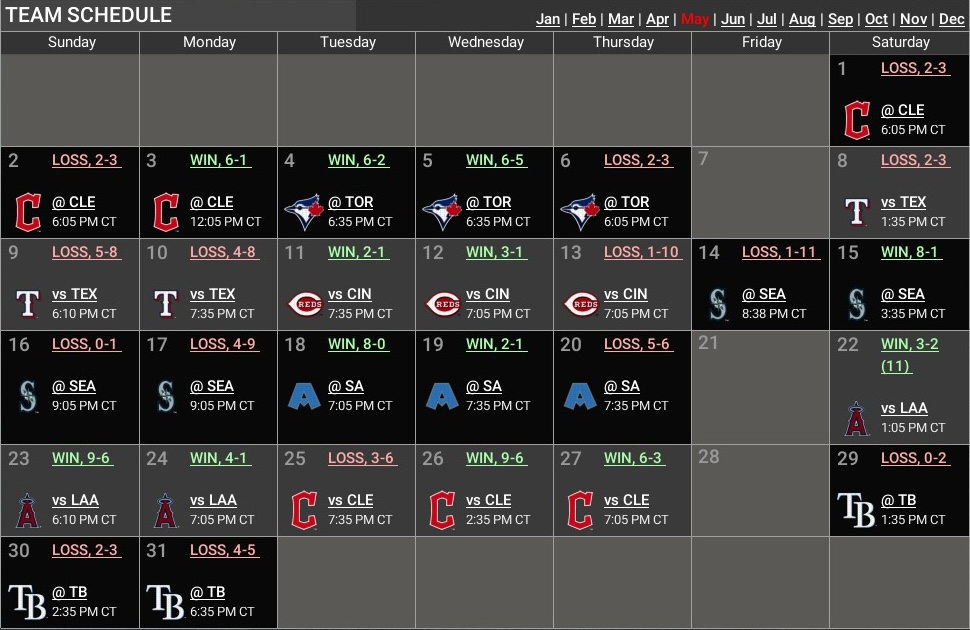Open the LOSS, 1-10 result on May 13
This screenshot has height=630, width=970.
click(x=641, y=252)
